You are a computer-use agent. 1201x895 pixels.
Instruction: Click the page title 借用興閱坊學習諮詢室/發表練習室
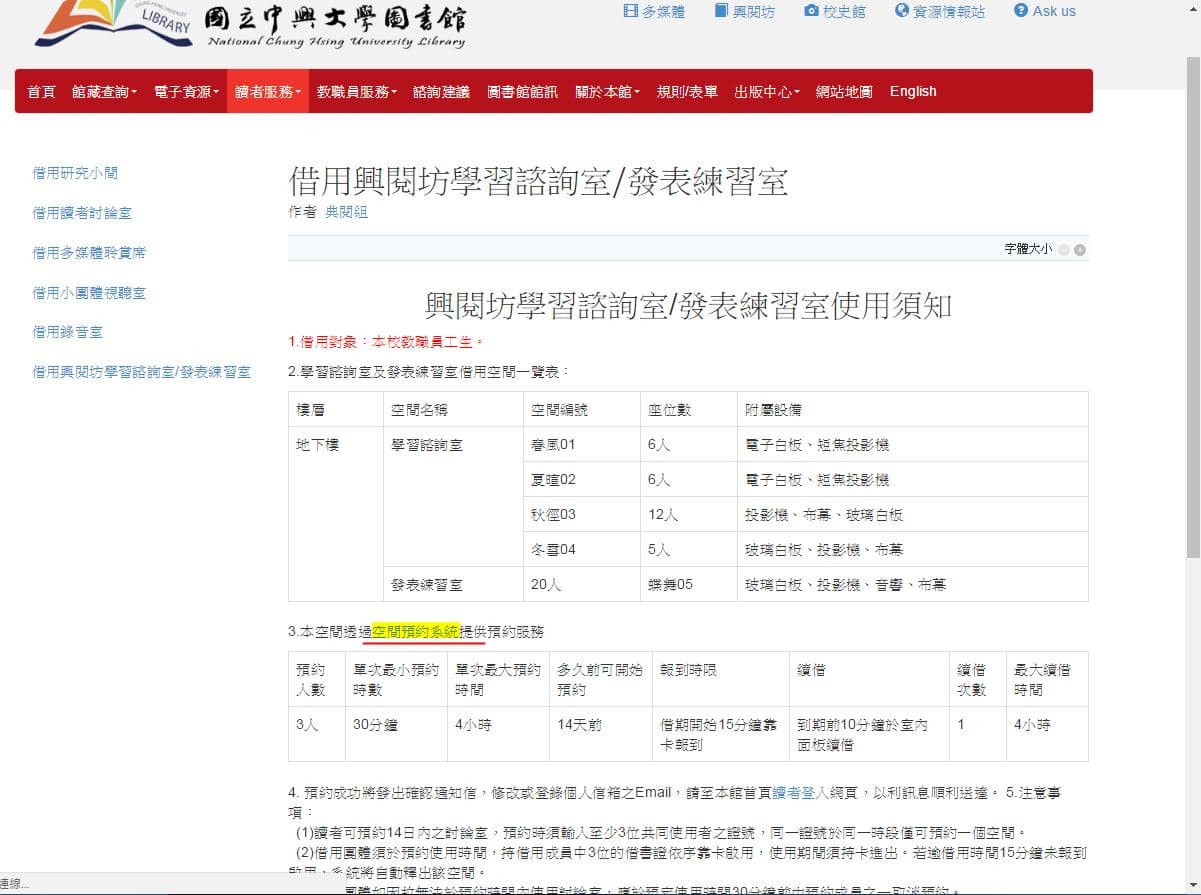click(x=538, y=181)
